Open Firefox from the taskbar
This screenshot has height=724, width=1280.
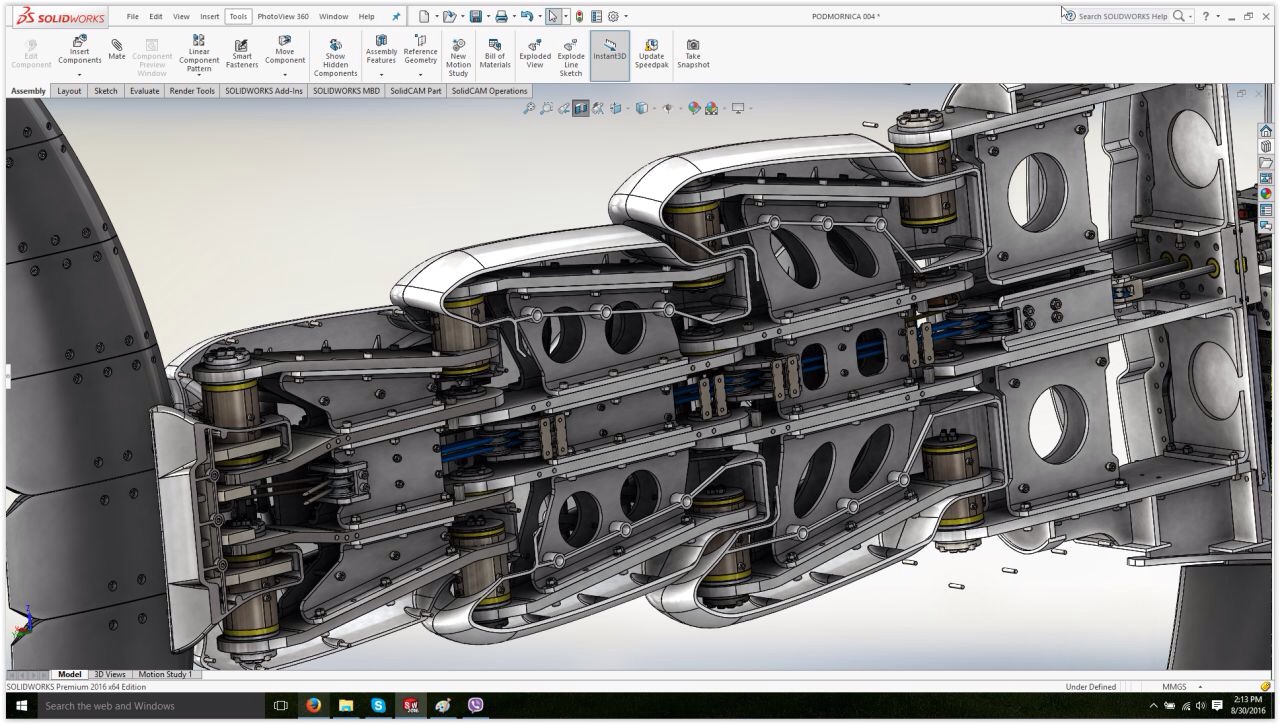(313, 706)
